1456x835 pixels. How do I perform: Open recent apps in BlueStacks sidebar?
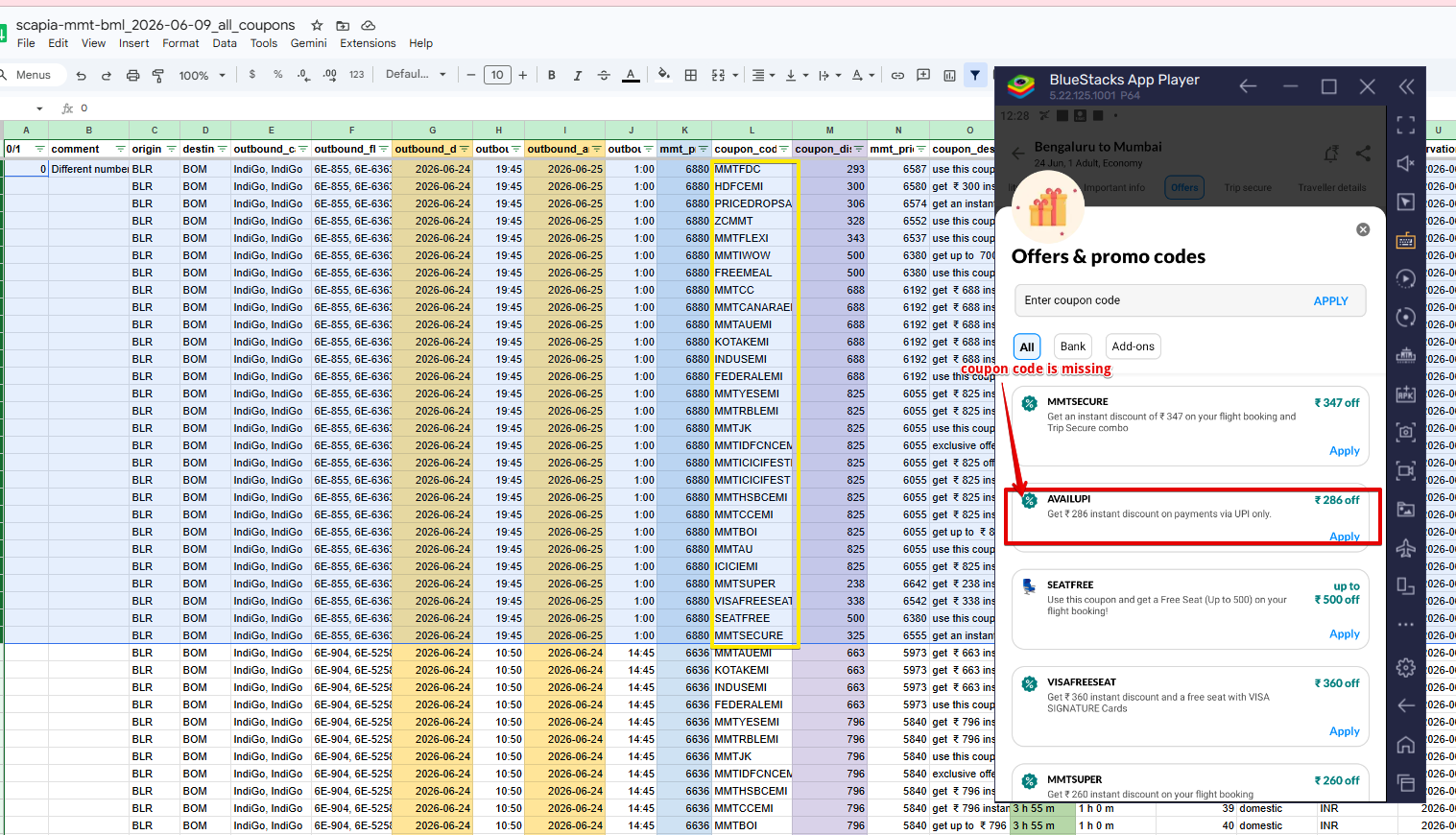click(1406, 782)
